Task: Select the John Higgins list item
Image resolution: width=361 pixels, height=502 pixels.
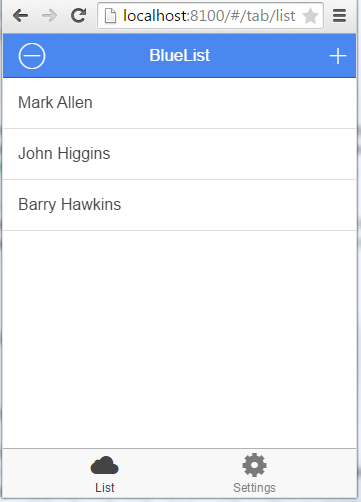Action: pos(180,154)
